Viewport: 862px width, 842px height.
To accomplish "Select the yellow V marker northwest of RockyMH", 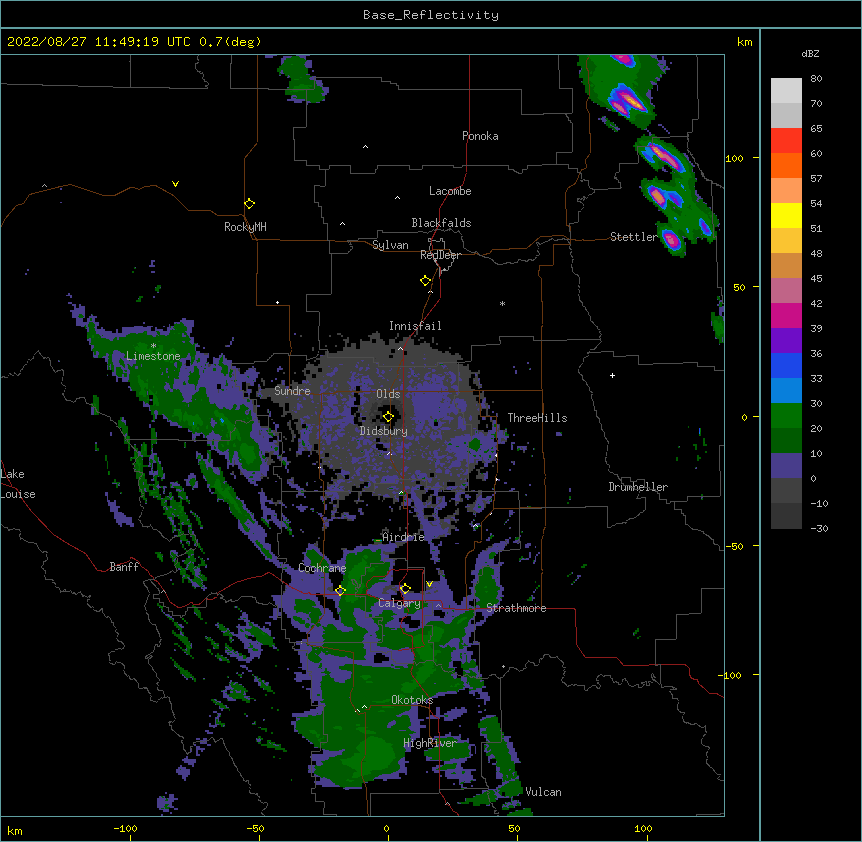I will (175, 184).
